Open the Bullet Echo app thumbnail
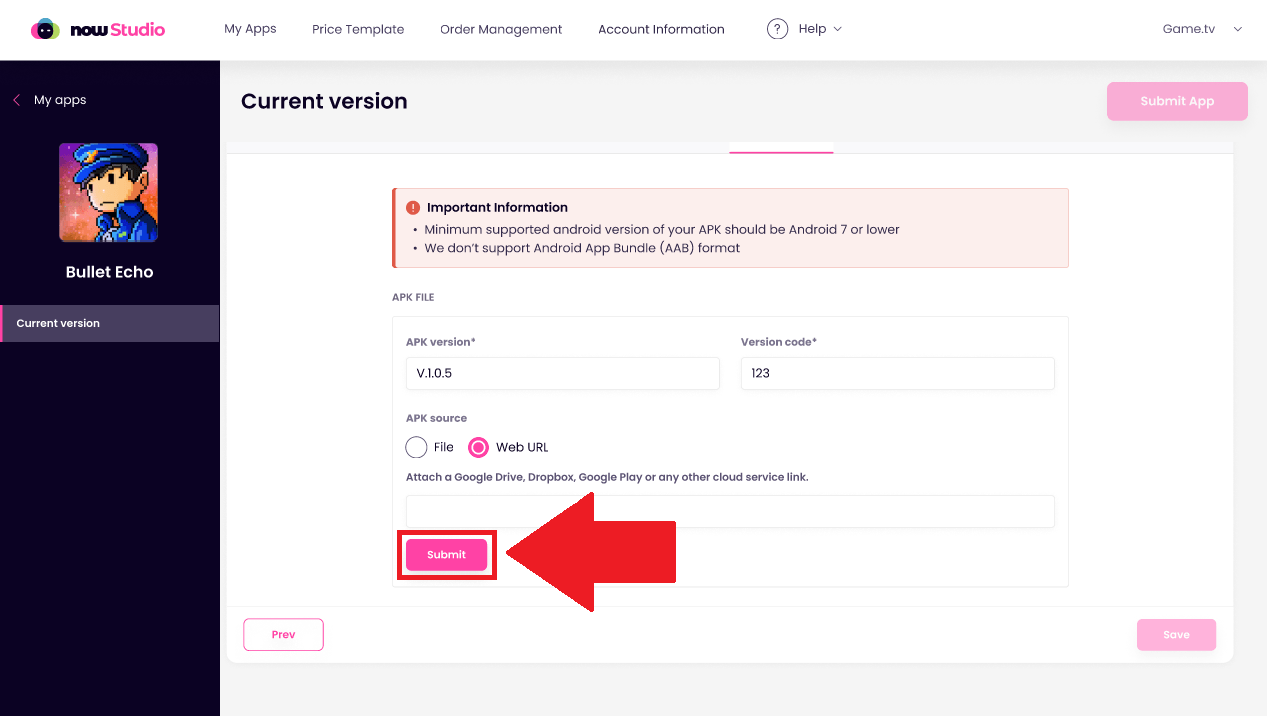Image resolution: width=1267 pixels, height=716 pixels. [x=108, y=192]
